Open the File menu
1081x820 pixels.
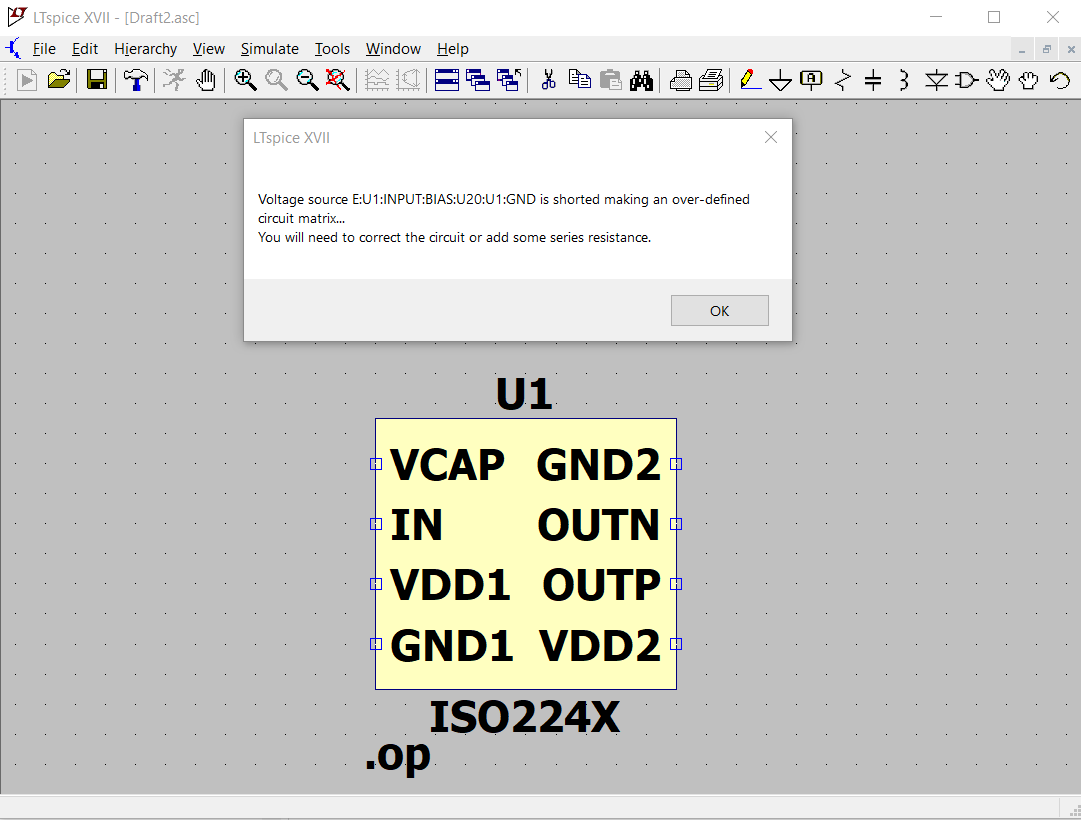tap(44, 49)
